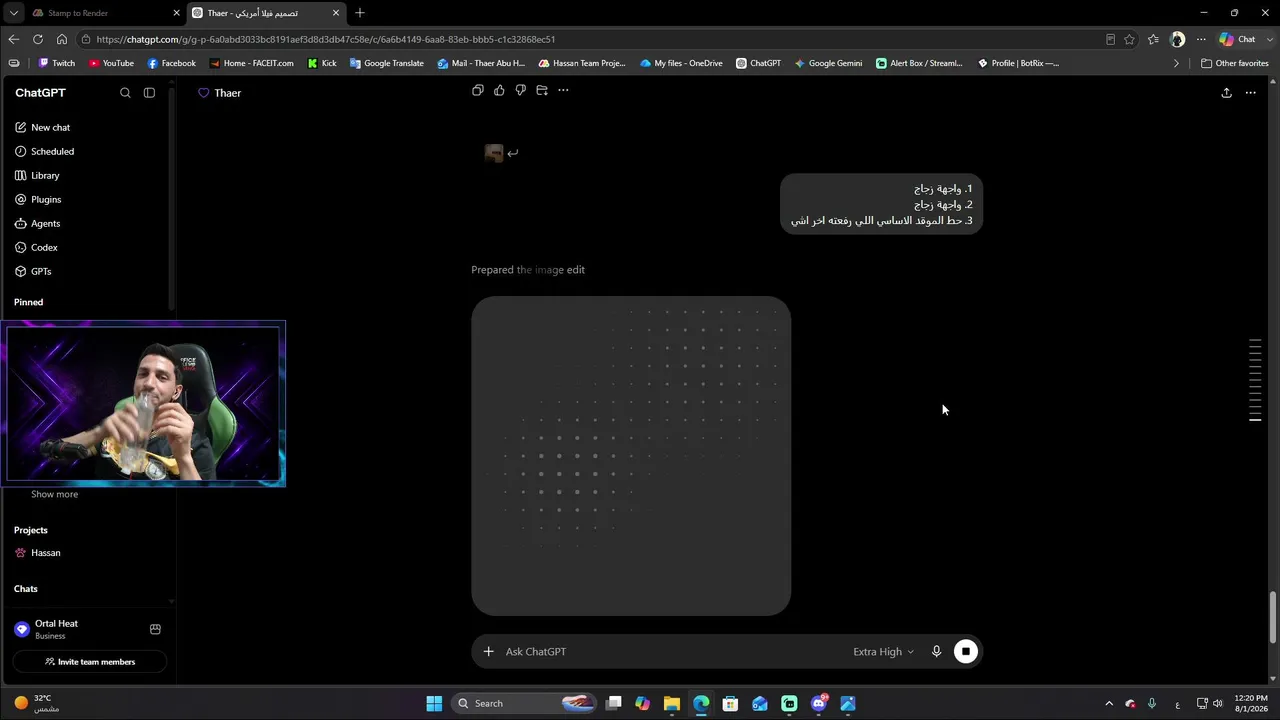Click the add-to-project folder icon above the chat

click(542, 90)
